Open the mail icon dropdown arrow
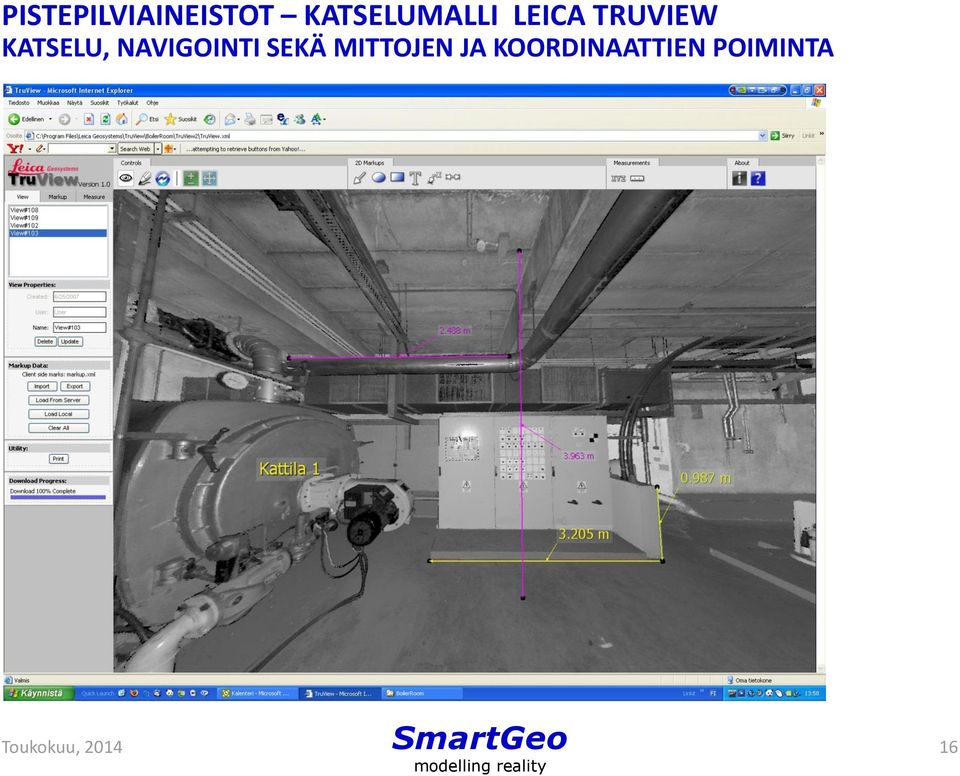960x776 pixels. [x=238, y=119]
